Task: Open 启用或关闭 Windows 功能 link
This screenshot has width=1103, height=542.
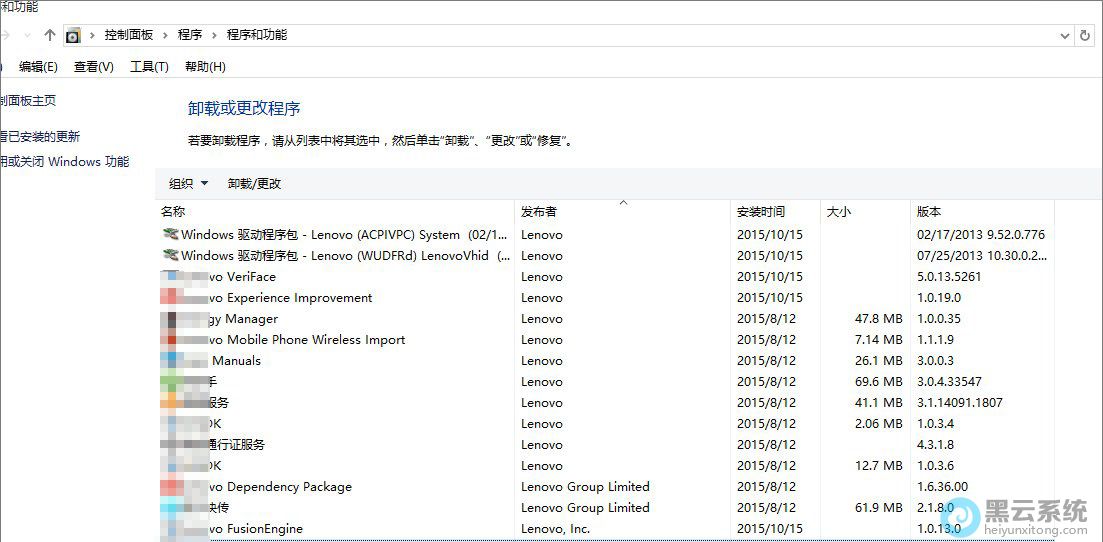Action: coord(64,162)
